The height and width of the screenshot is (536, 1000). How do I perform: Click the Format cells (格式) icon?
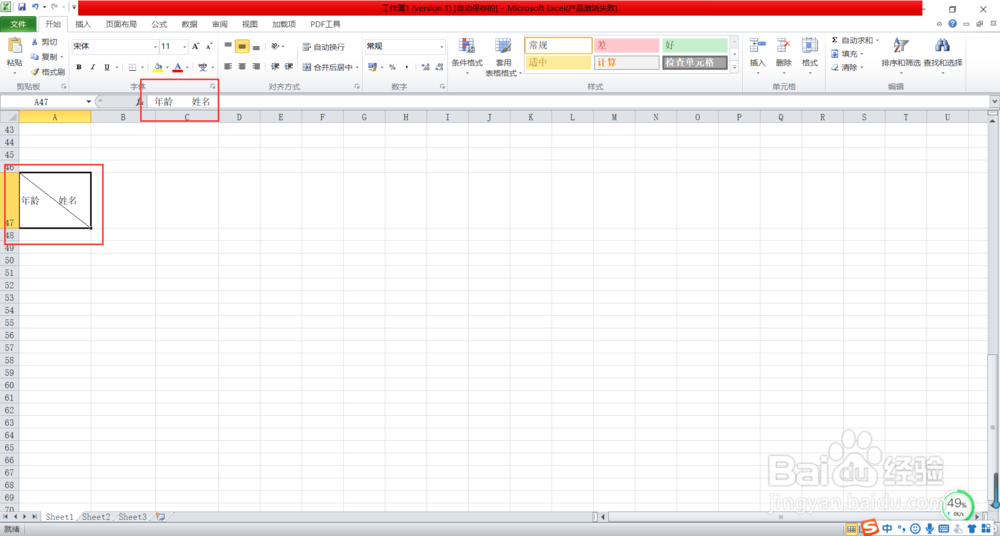click(810, 46)
